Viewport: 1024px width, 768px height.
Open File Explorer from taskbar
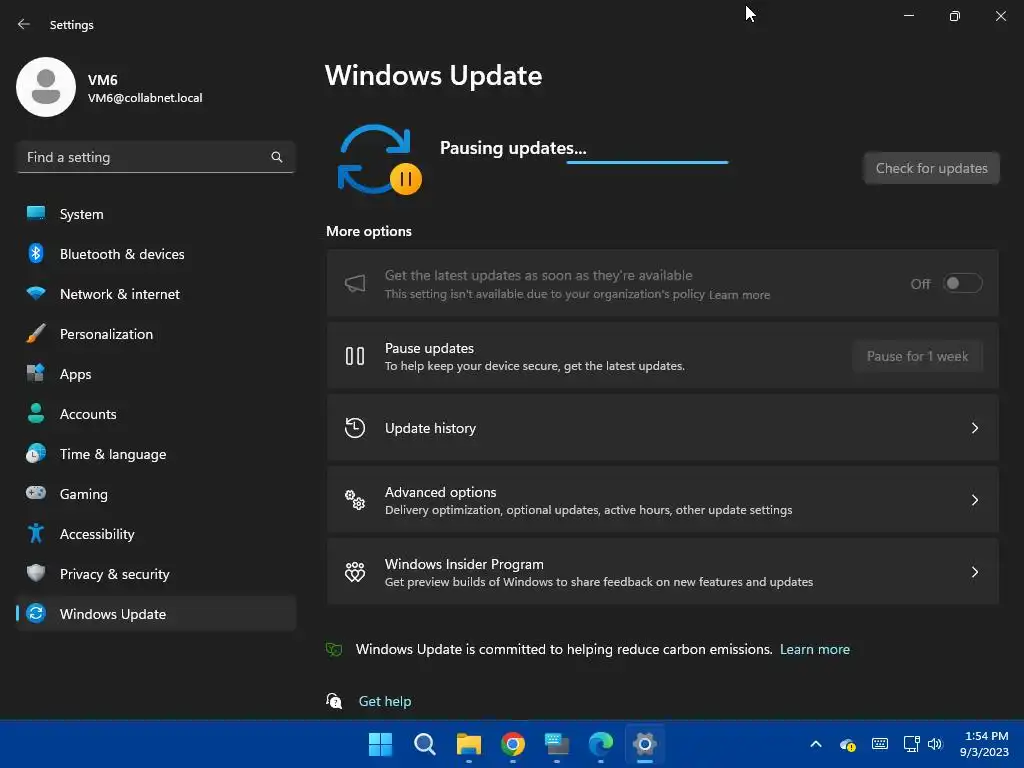tap(468, 744)
